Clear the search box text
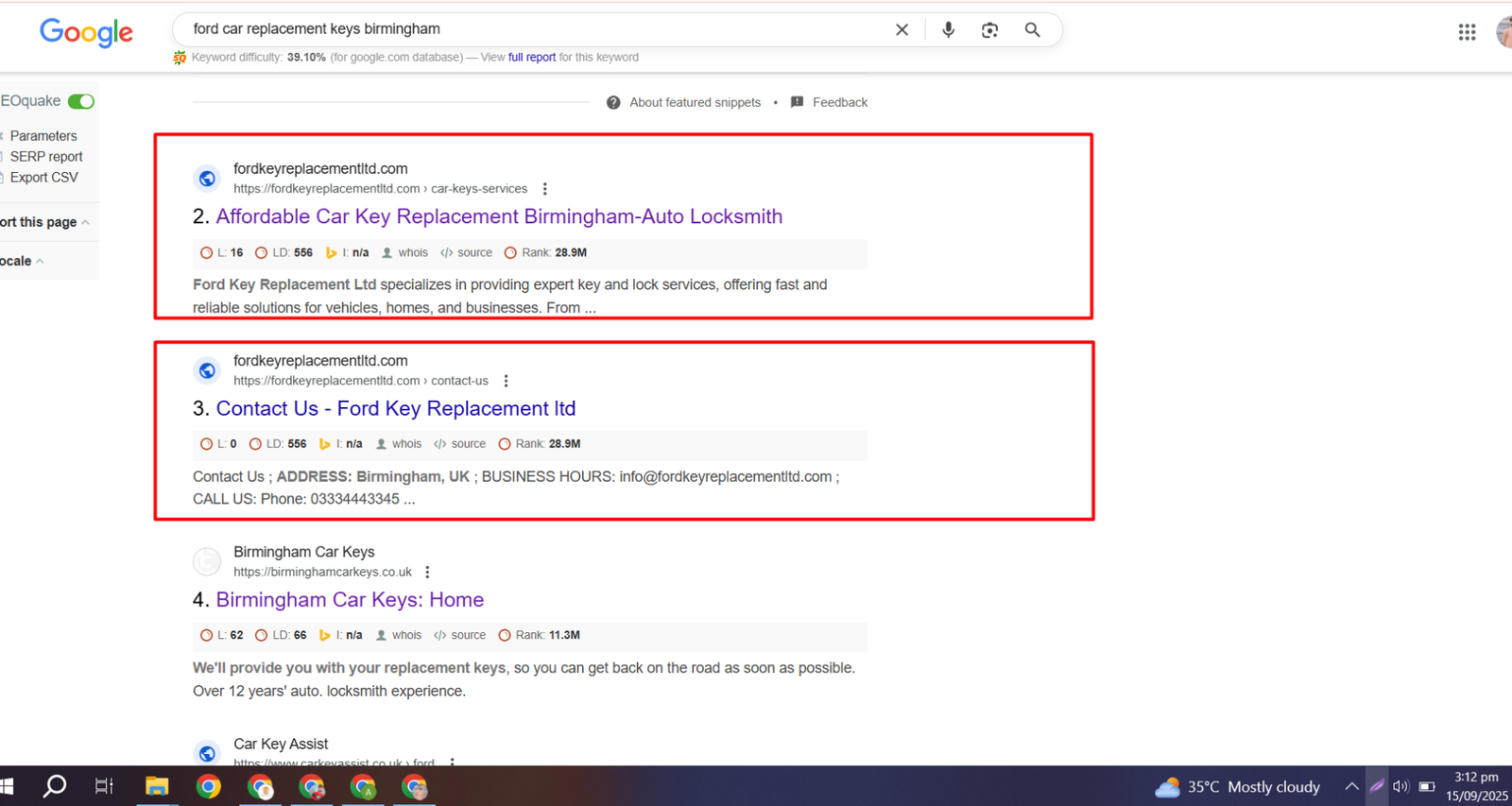The image size is (1512, 806). pos(902,30)
